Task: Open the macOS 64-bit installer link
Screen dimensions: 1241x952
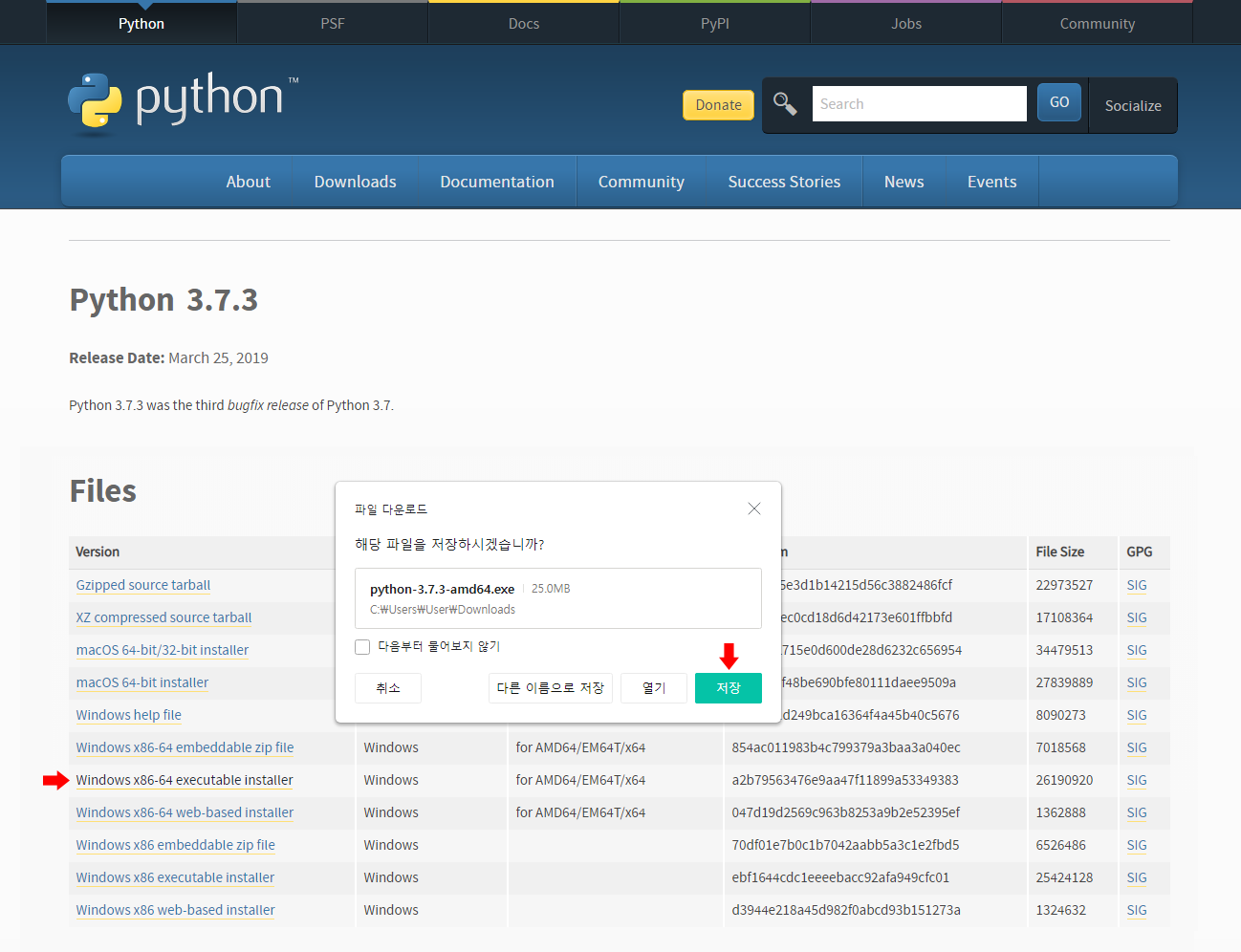Action: [142, 682]
